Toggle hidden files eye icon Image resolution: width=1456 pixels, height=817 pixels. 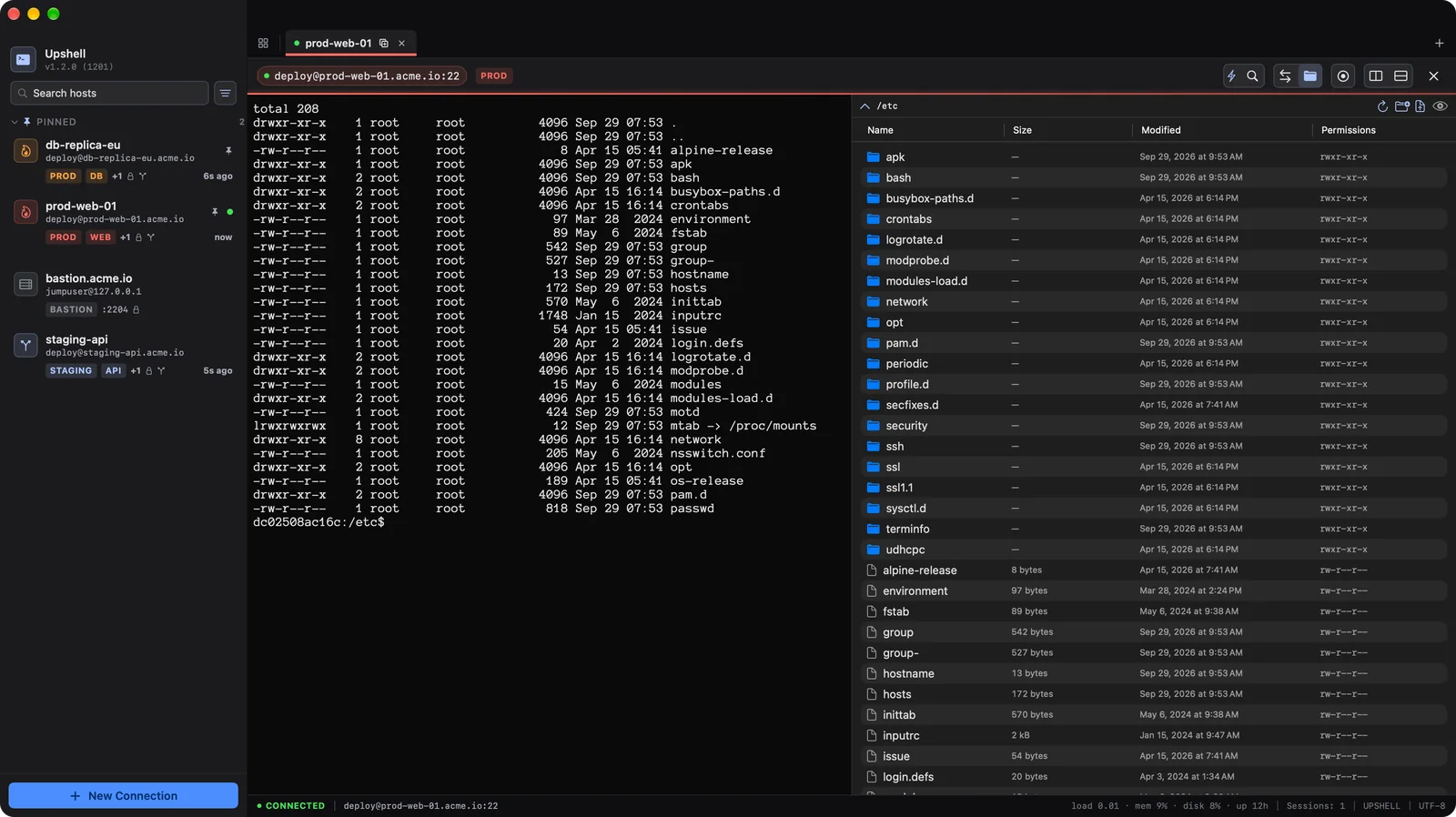1440,106
